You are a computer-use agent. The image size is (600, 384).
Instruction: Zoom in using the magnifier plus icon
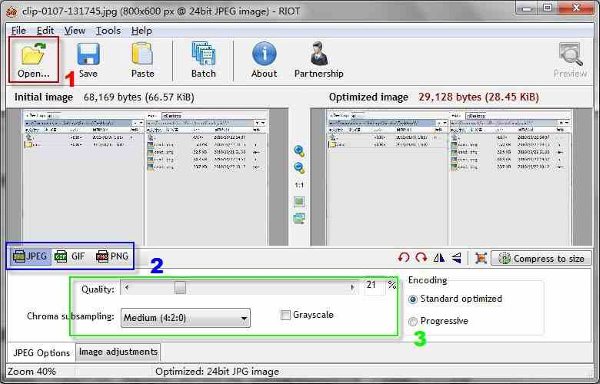click(299, 151)
